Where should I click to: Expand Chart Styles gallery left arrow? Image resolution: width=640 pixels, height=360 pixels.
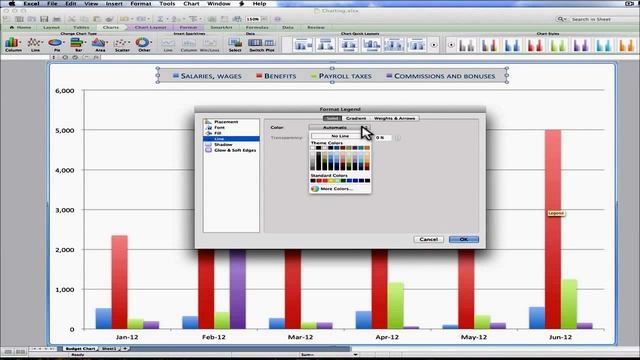(451, 45)
